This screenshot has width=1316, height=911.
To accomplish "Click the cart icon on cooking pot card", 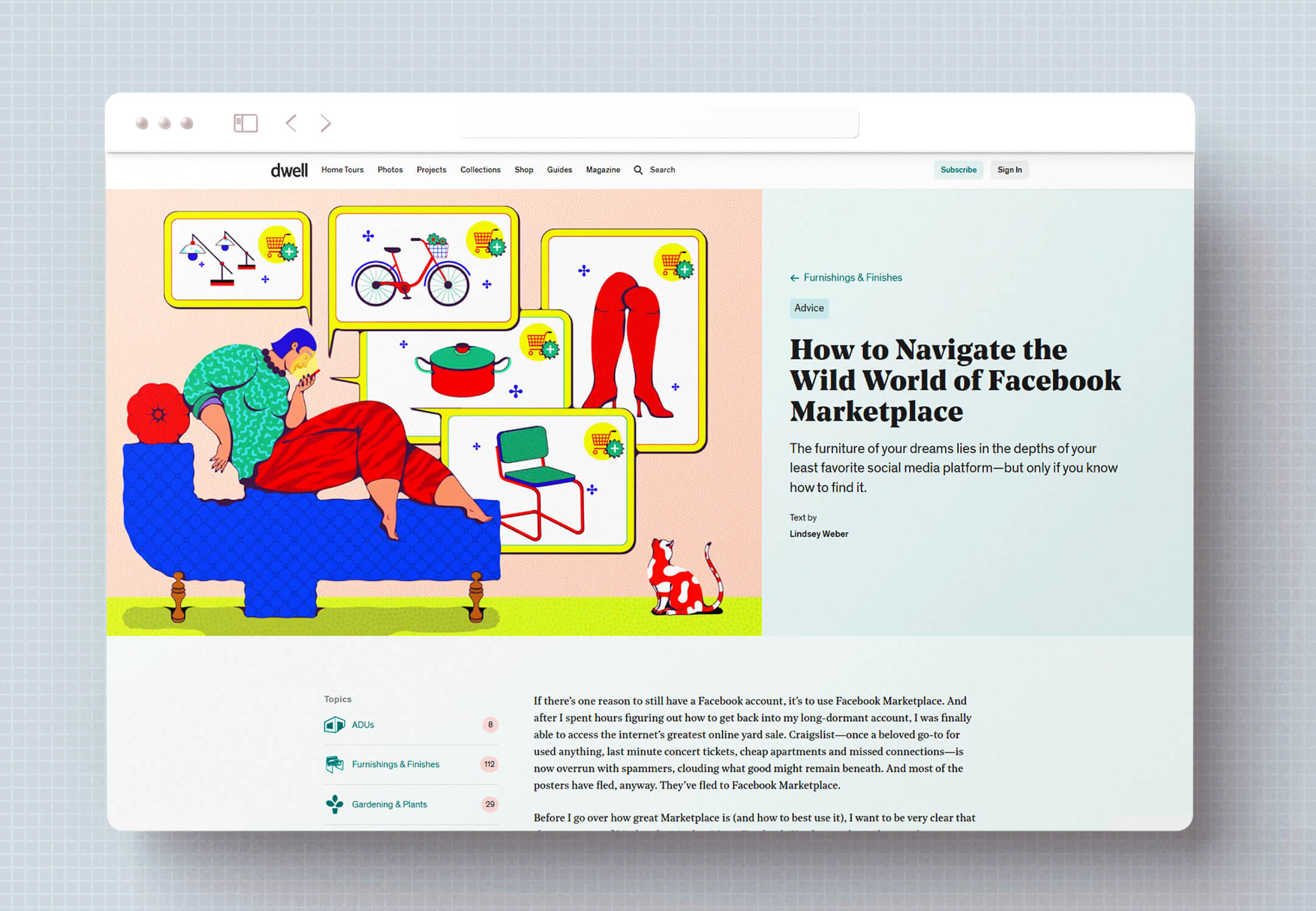I will (540, 343).
